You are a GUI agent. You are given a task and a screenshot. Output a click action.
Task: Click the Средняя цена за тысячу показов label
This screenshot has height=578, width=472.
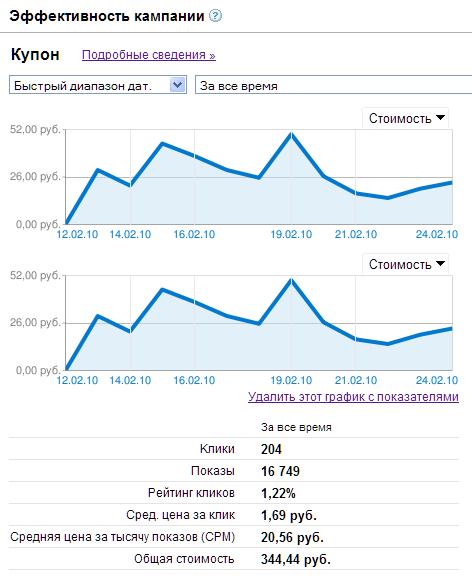(122, 537)
